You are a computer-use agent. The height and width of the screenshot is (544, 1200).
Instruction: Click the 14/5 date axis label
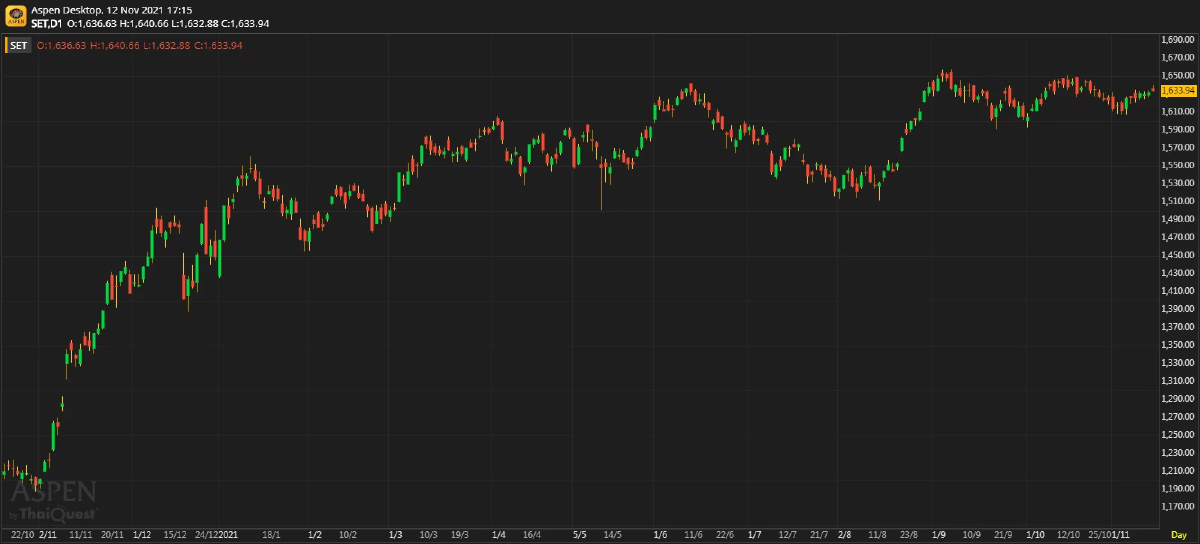(612, 535)
